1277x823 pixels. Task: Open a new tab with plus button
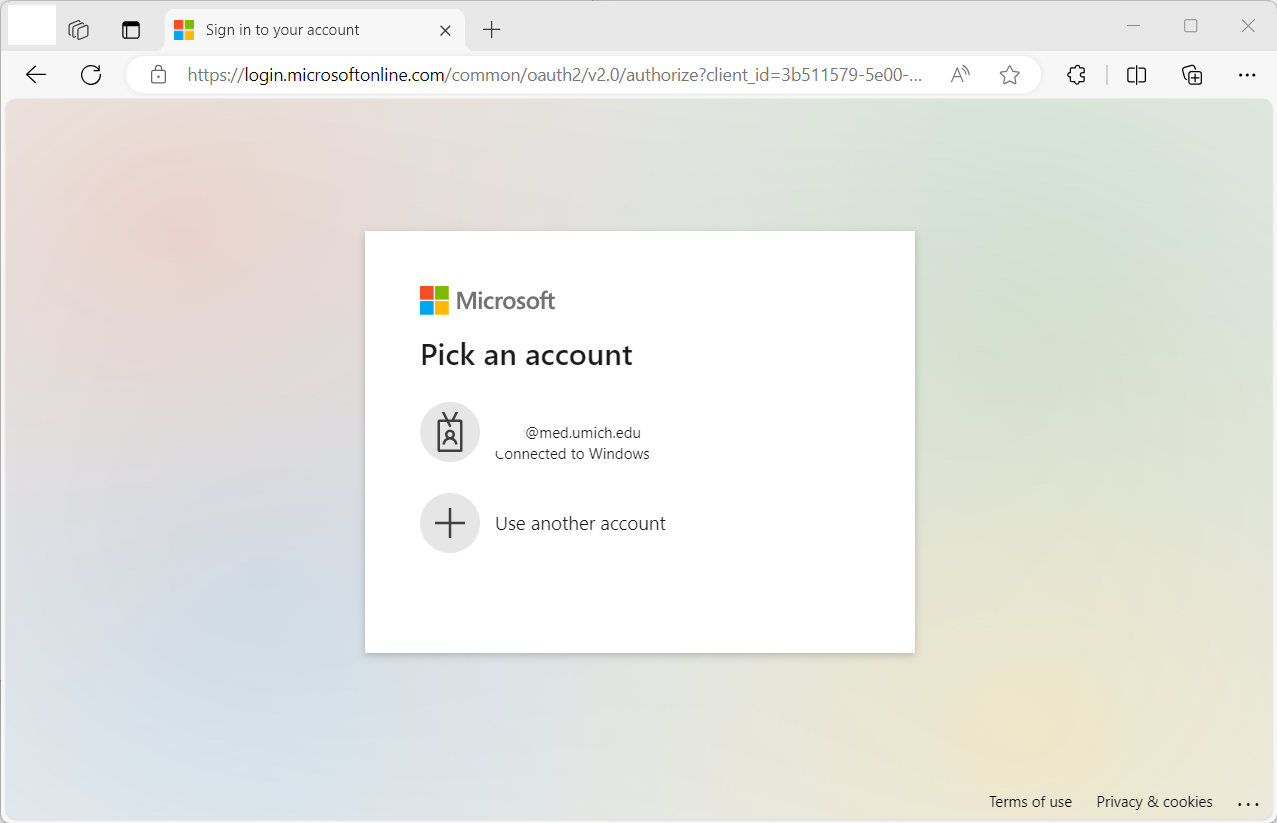[491, 30]
